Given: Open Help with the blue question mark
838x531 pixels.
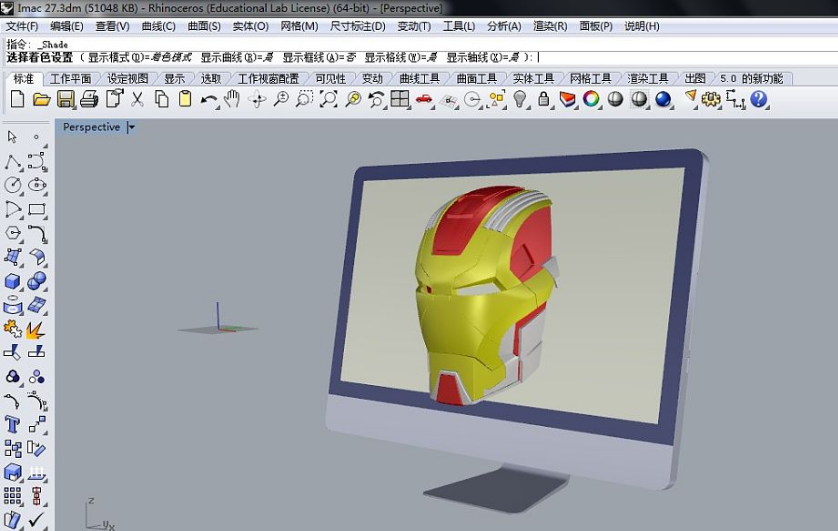Looking at the screenshot, I should point(759,99).
